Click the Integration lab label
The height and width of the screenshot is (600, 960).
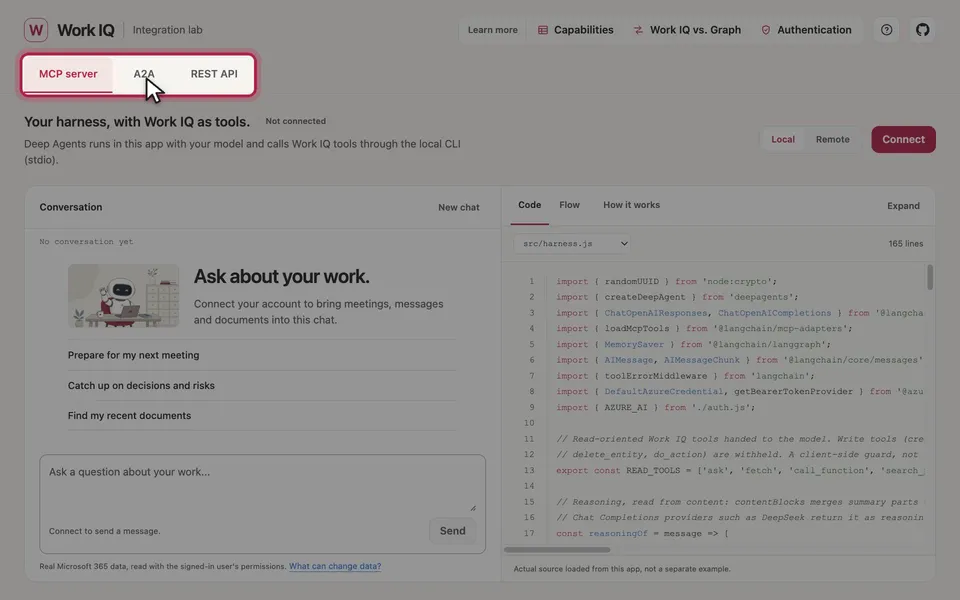167,30
